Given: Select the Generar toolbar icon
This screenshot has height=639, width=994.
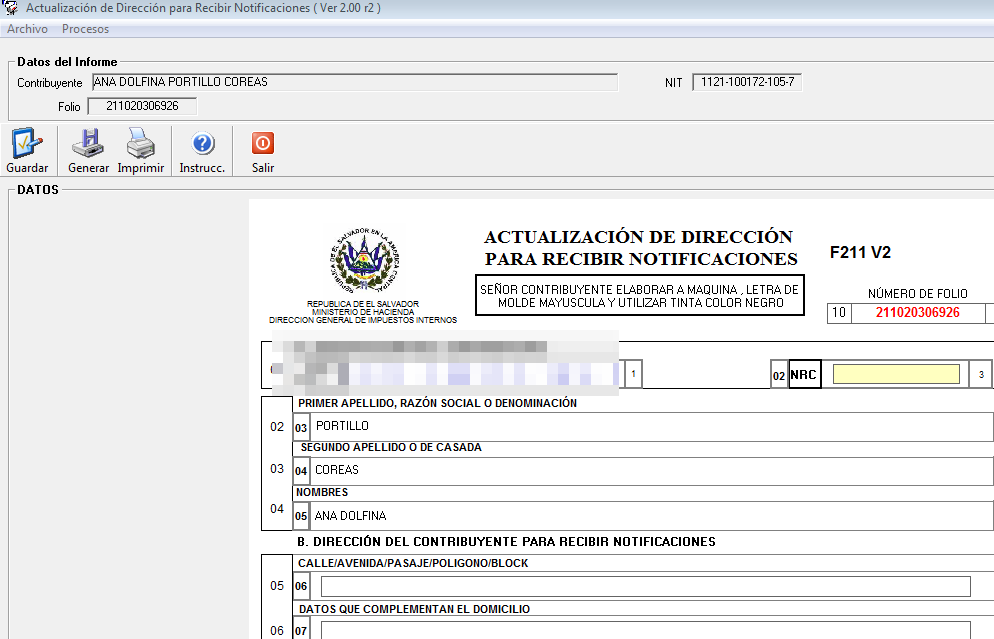Looking at the screenshot, I should tap(86, 145).
